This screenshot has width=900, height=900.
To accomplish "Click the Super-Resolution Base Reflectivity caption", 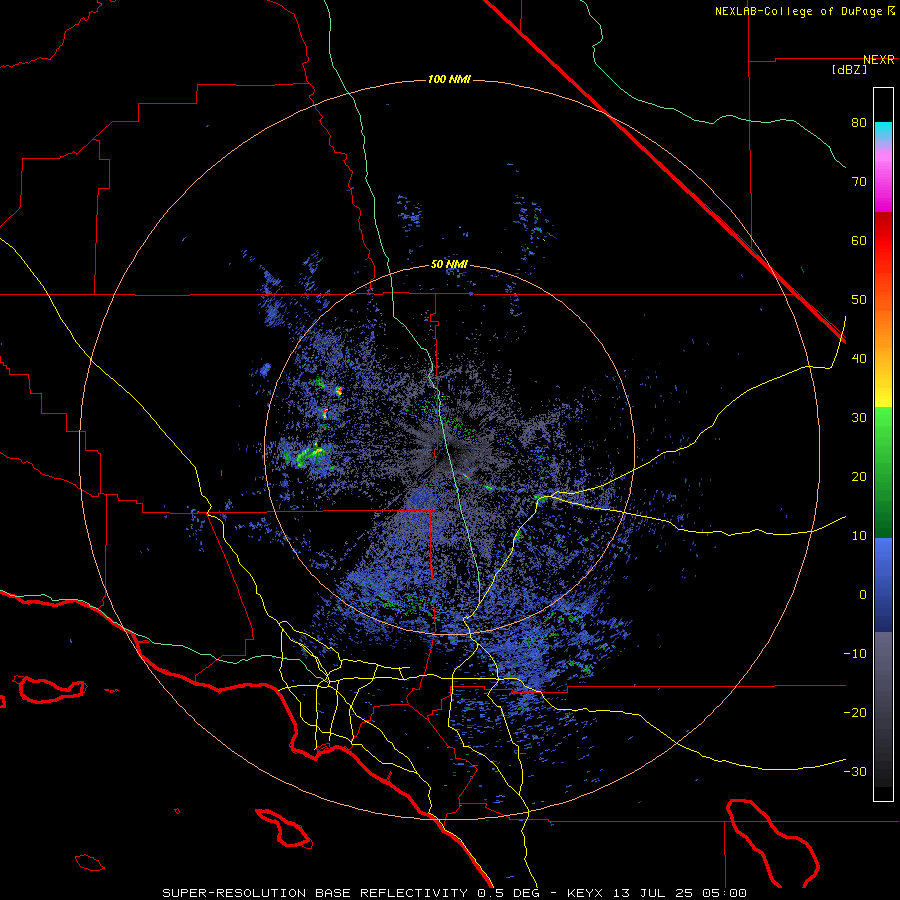I will (455, 893).
